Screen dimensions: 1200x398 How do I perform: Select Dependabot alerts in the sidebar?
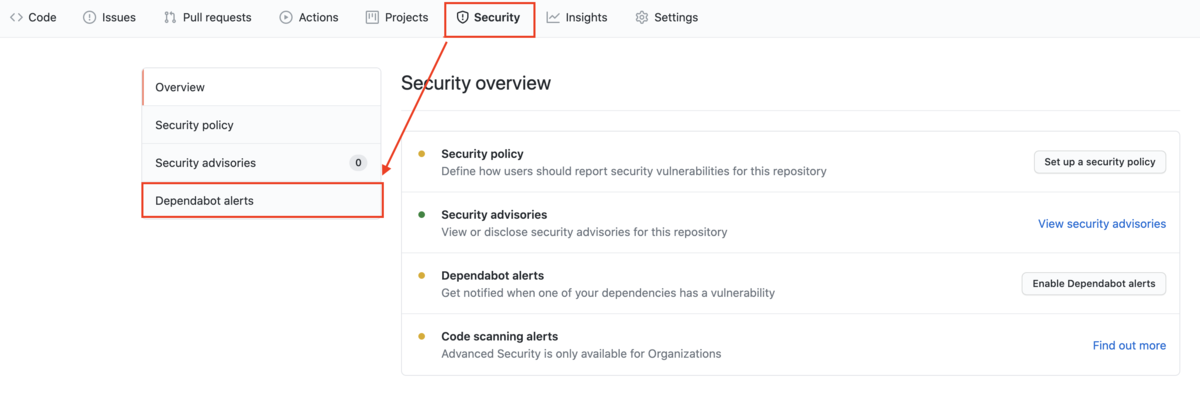[262, 200]
